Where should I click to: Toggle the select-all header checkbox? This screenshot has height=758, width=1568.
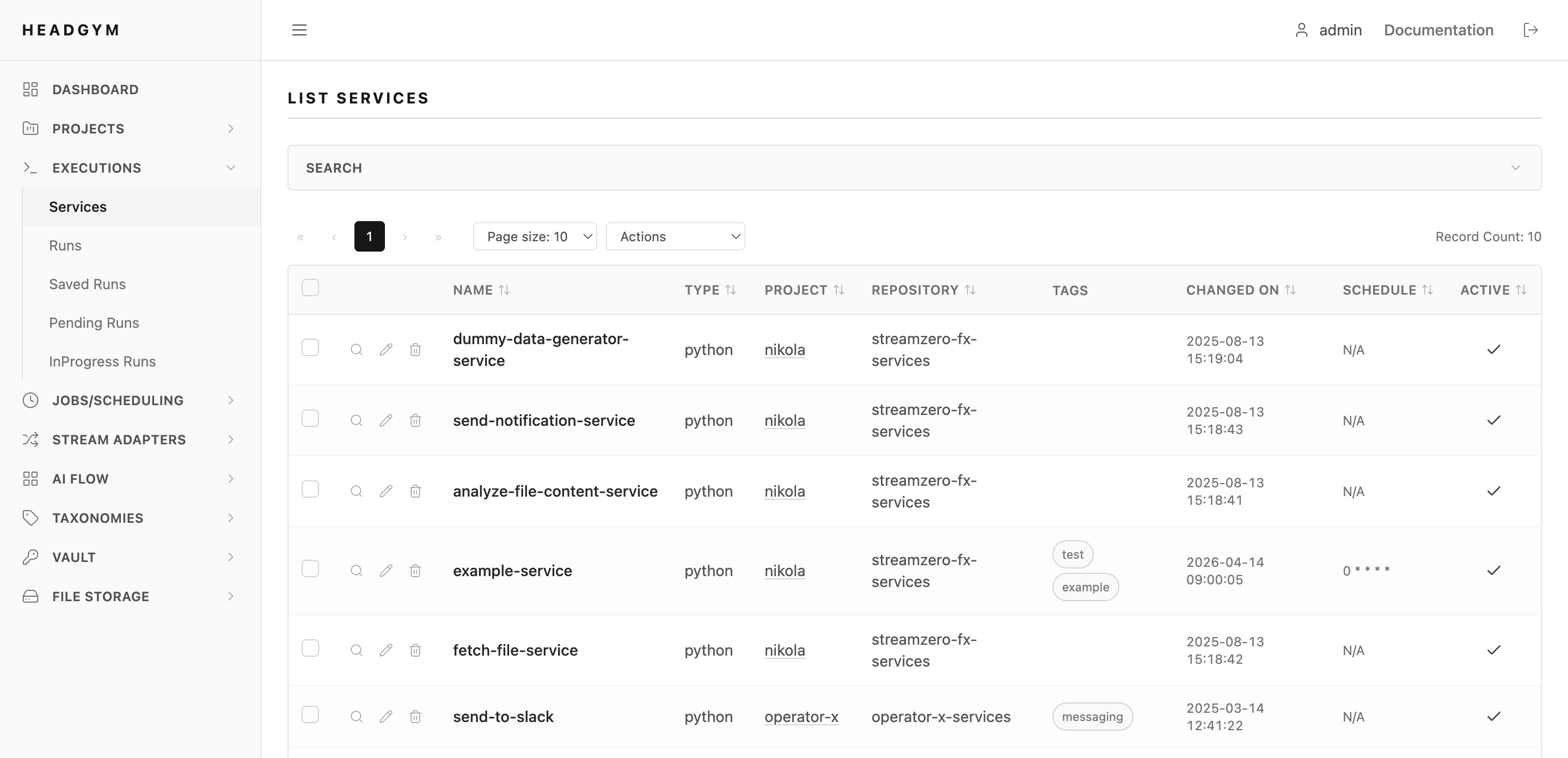point(310,288)
